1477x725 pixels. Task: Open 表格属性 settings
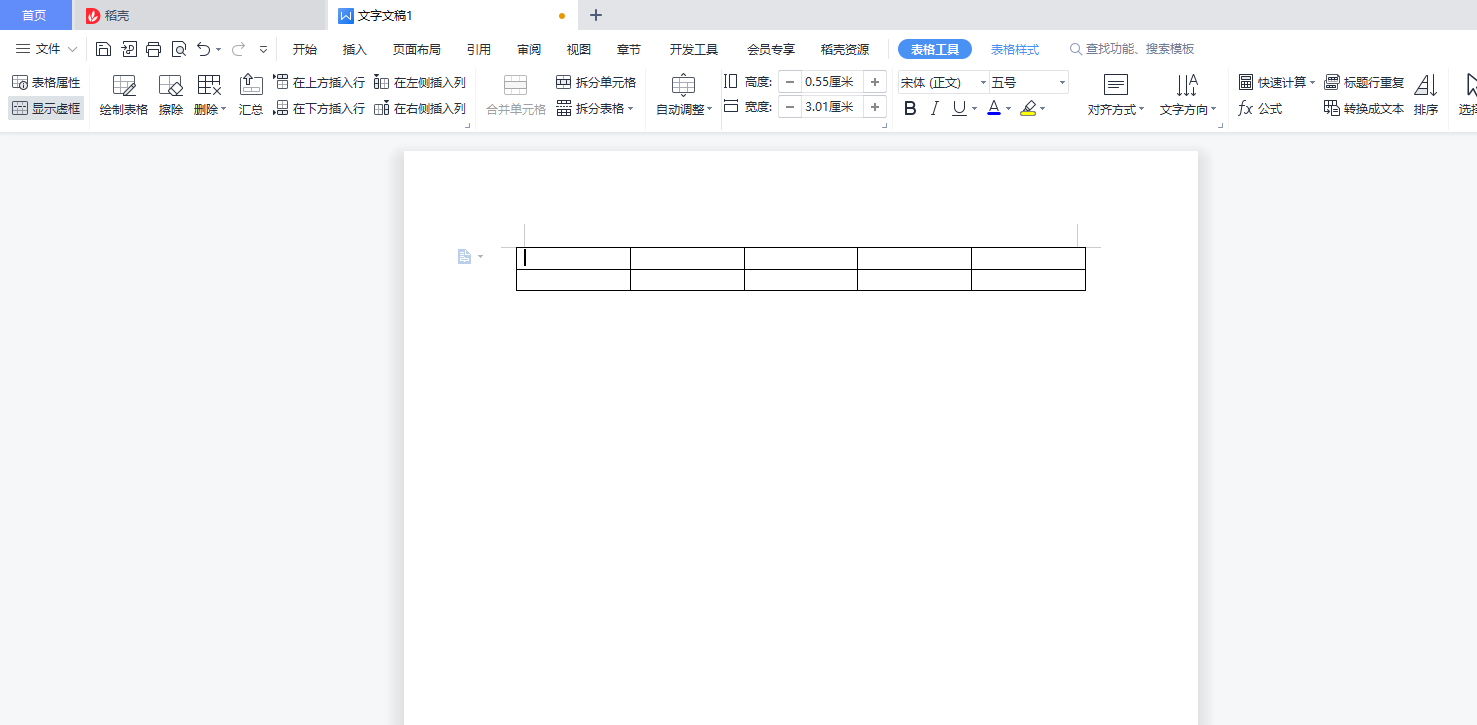pos(45,82)
